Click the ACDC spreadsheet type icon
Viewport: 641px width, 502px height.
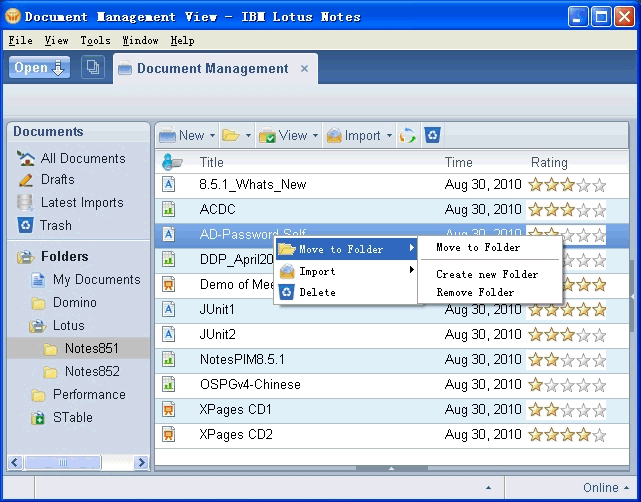(168, 209)
